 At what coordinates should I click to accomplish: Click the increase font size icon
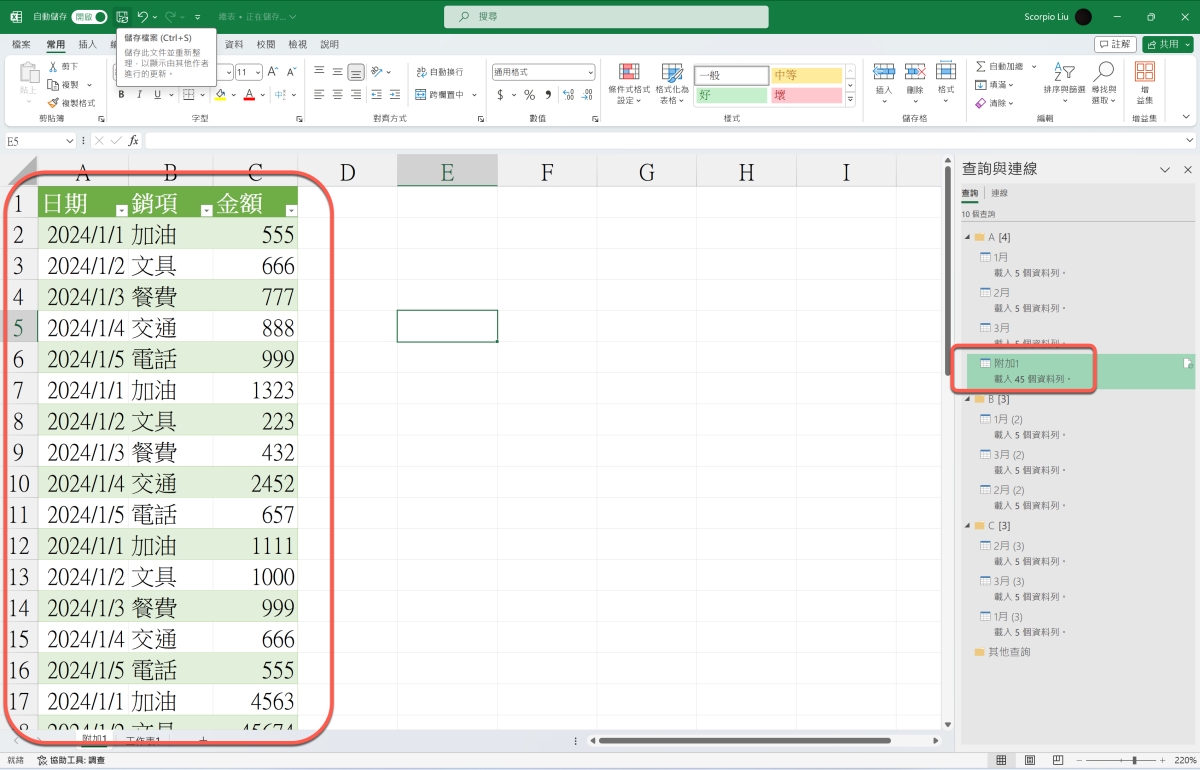pos(273,72)
